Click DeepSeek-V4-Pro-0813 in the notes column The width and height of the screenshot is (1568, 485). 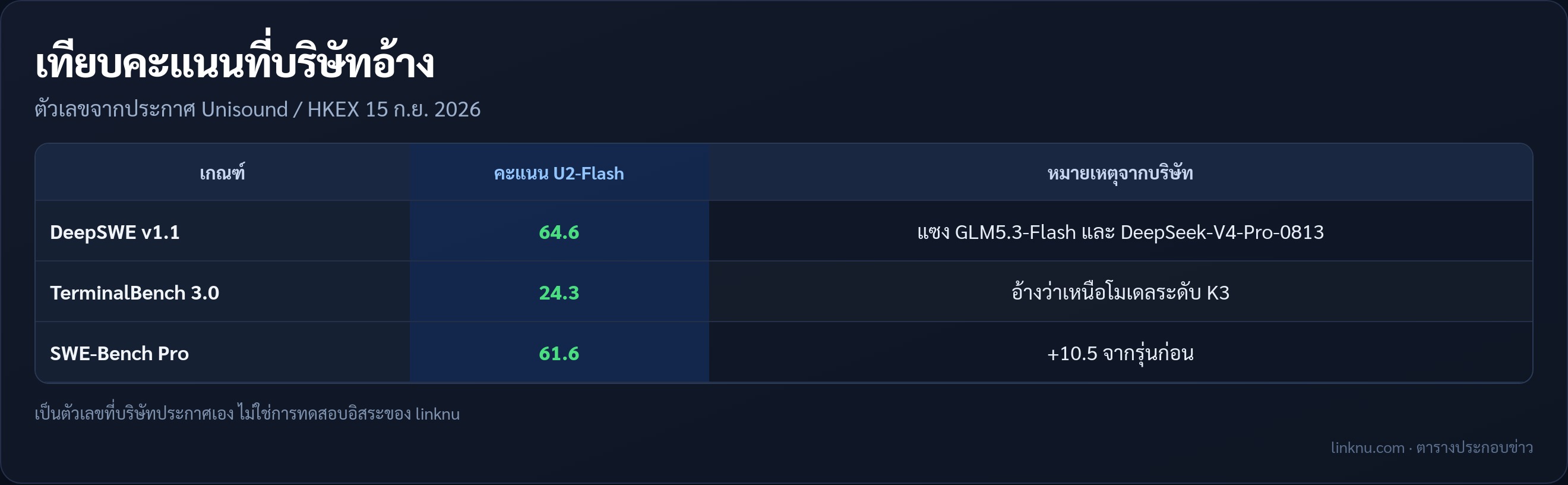point(1222,232)
